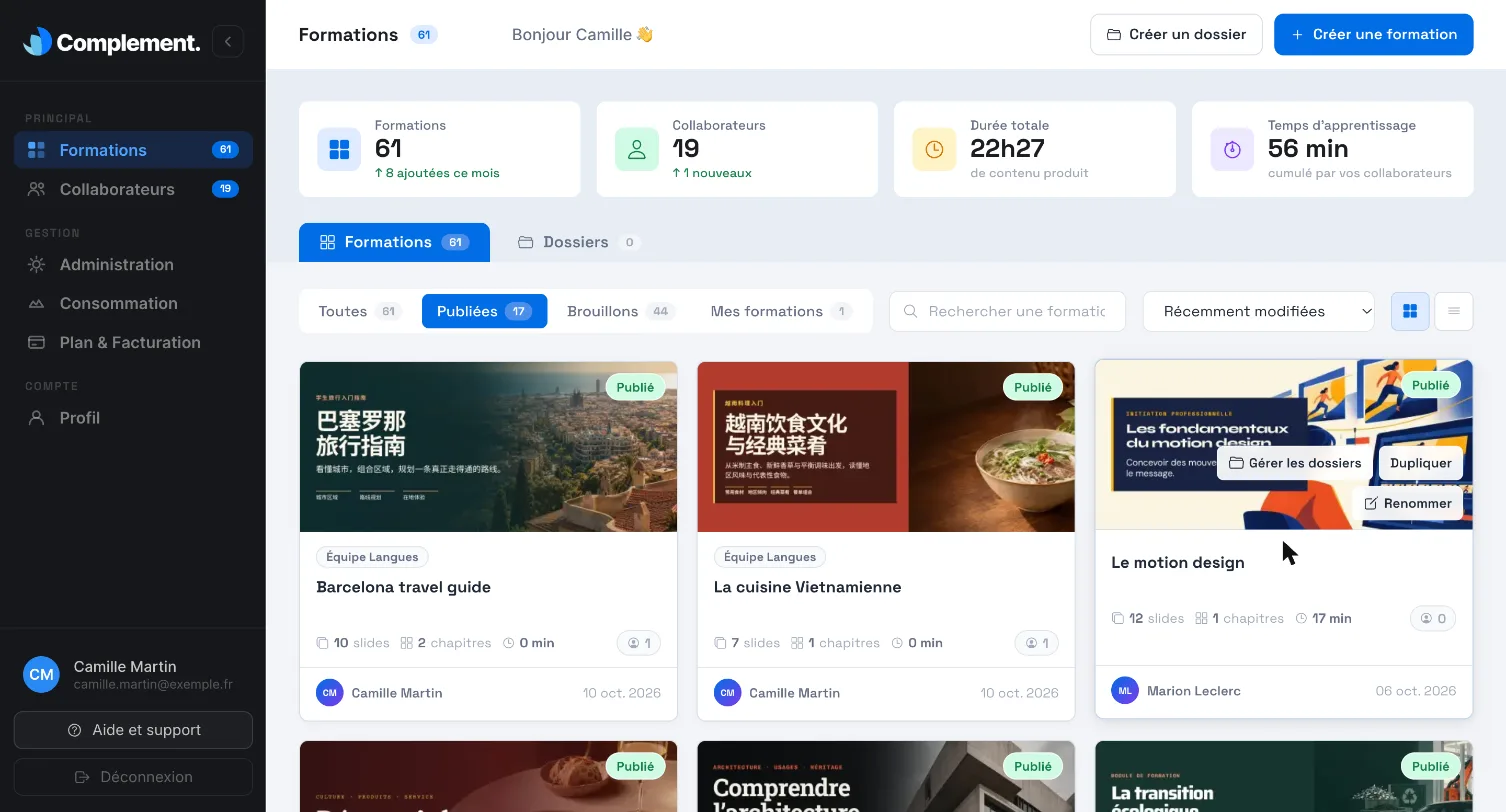This screenshot has width=1506, height=812.
Task: Switch to list view
Action: pos(1453,311)
